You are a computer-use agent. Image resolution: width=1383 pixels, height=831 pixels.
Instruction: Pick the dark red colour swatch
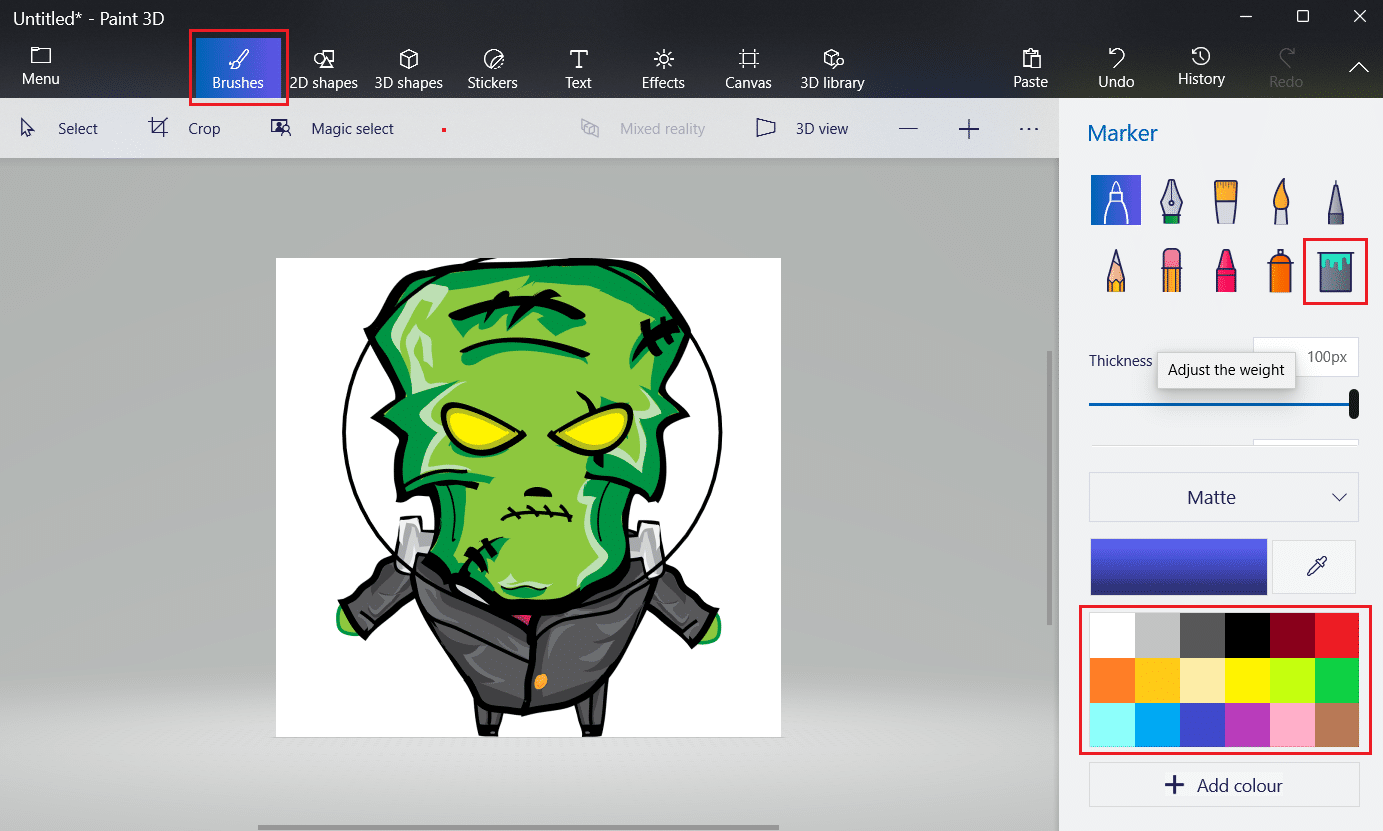(1292, 635)
